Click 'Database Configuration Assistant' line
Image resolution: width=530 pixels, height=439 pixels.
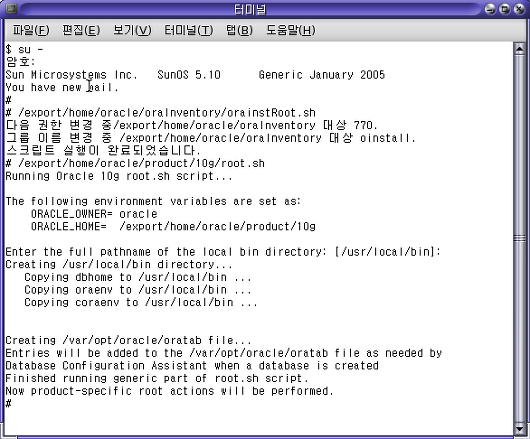(x=192, y=366)
